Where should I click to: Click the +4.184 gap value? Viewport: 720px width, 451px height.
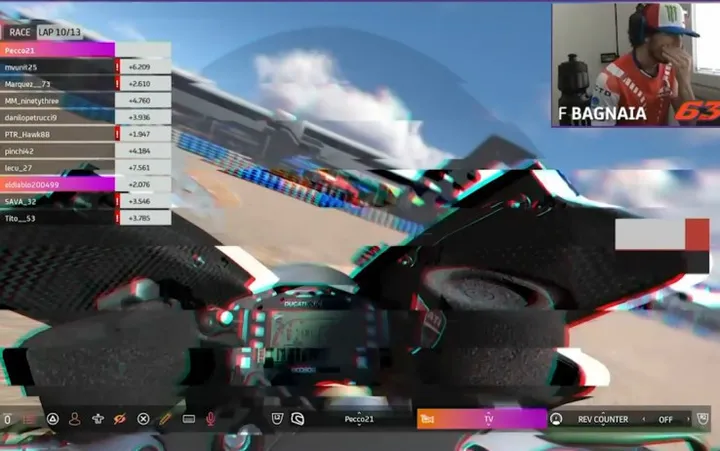(140, 151)
